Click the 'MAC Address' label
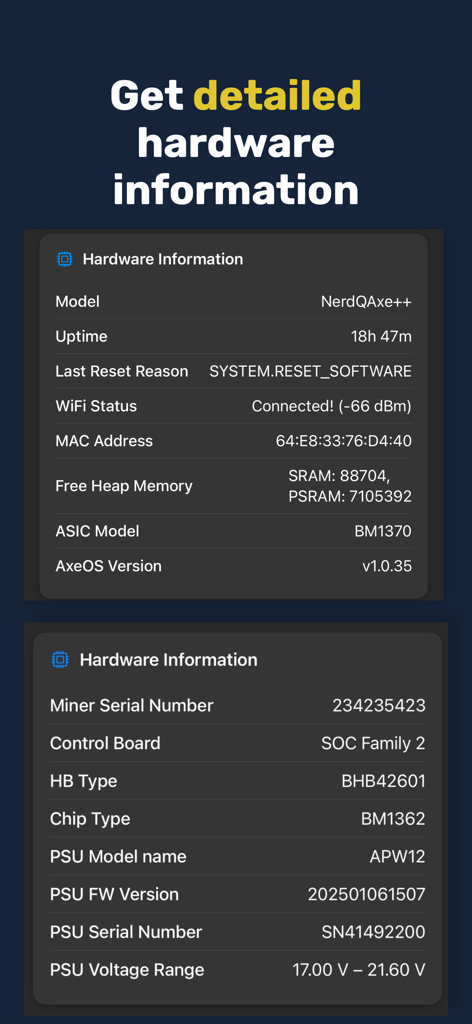Viewport: 472px width, 1024px height. 104,441
